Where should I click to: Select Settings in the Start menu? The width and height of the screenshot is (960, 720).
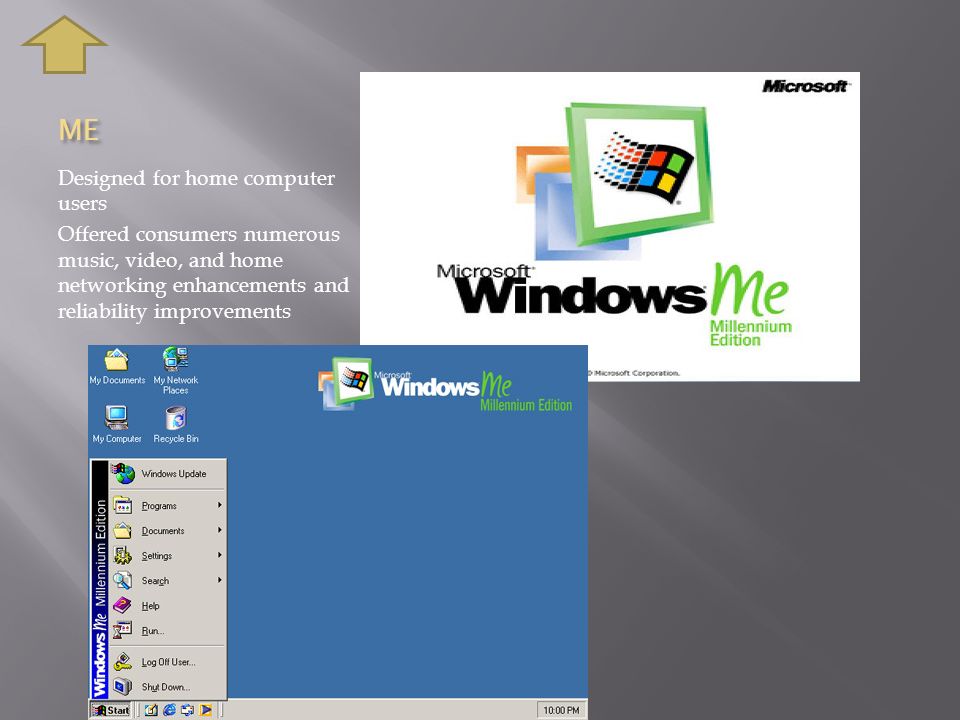[168, 555]
